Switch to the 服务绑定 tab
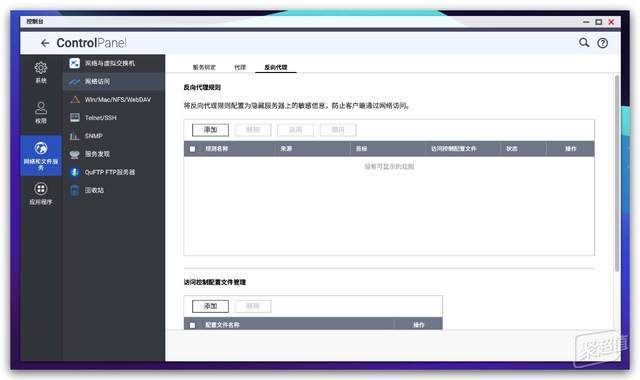 (x=204, y=67)
